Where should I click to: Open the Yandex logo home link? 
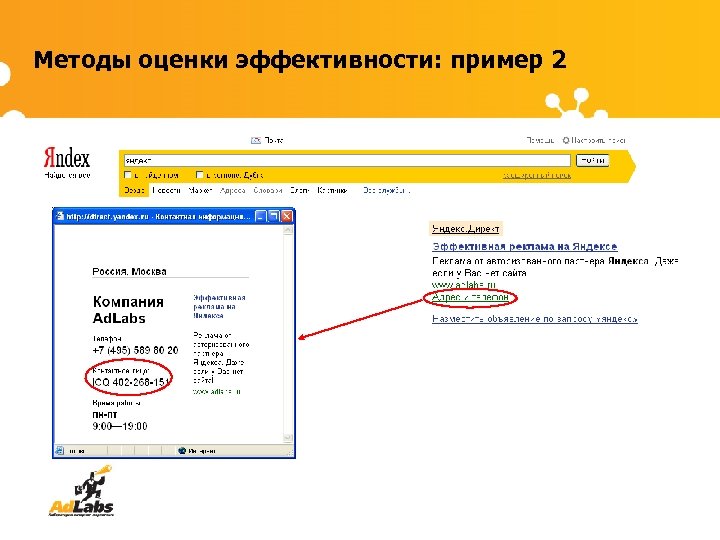[x=67, y=158]
